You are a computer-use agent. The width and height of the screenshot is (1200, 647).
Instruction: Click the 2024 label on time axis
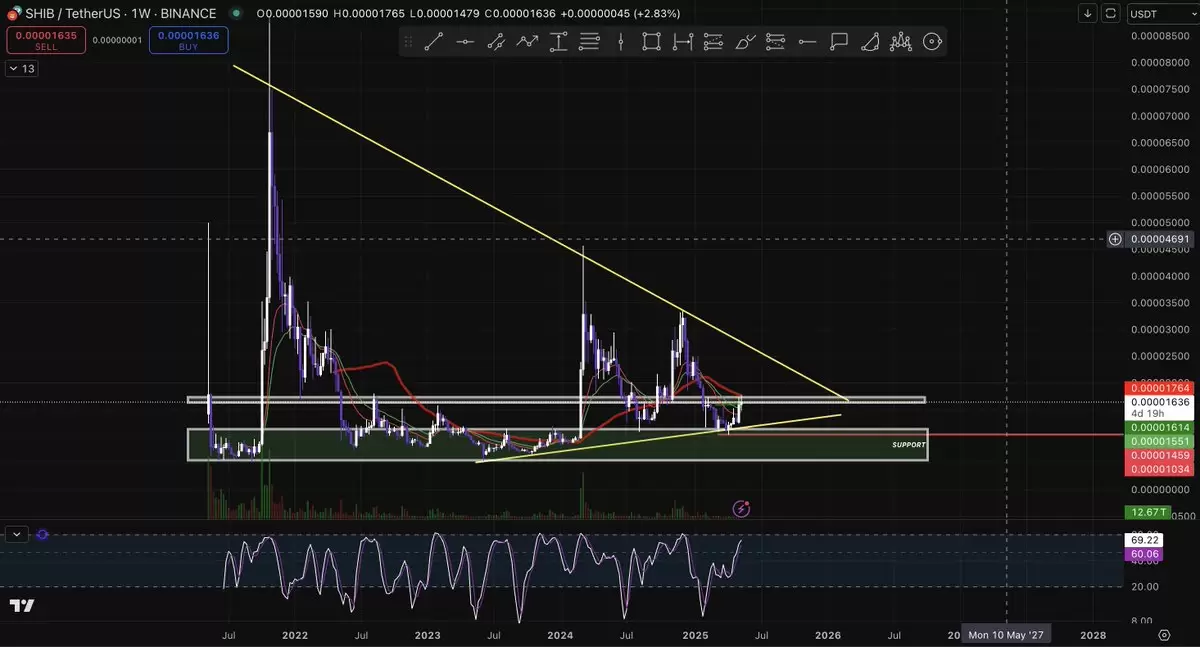click(560, 635)
